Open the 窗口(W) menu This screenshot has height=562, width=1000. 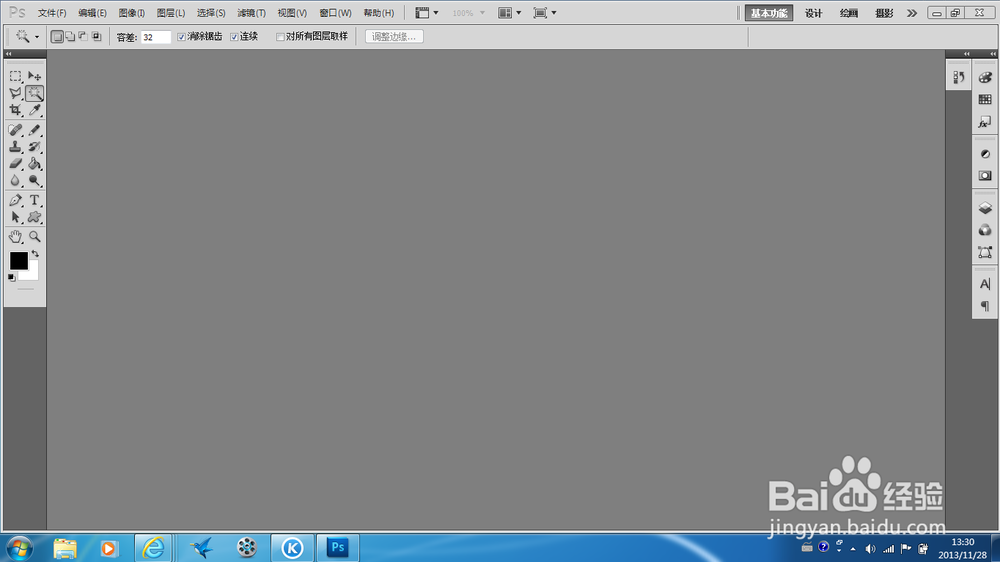point(335,13)
